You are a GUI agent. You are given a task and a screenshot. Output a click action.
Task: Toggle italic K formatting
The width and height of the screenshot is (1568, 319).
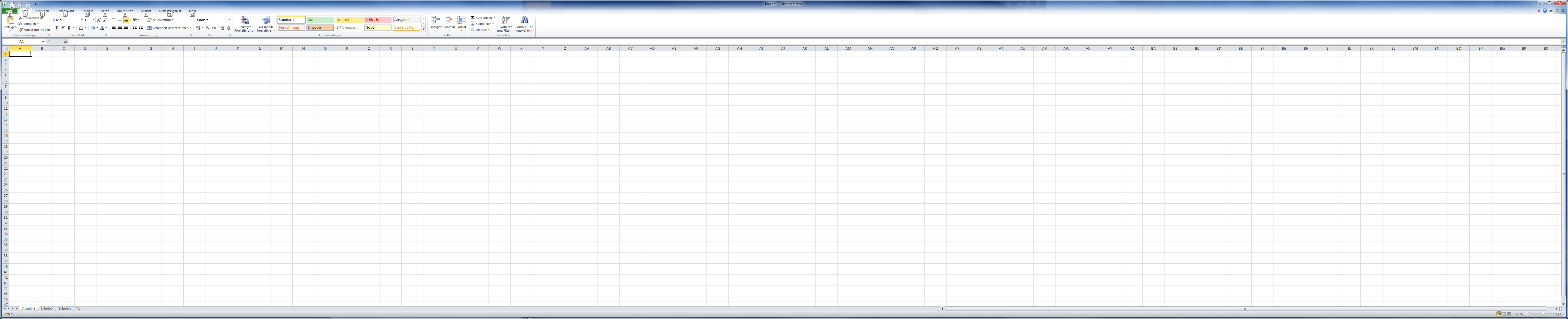(63, 28)
